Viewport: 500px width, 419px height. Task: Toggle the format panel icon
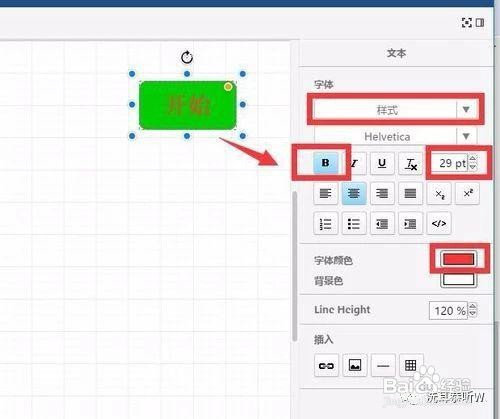point(480,23)
